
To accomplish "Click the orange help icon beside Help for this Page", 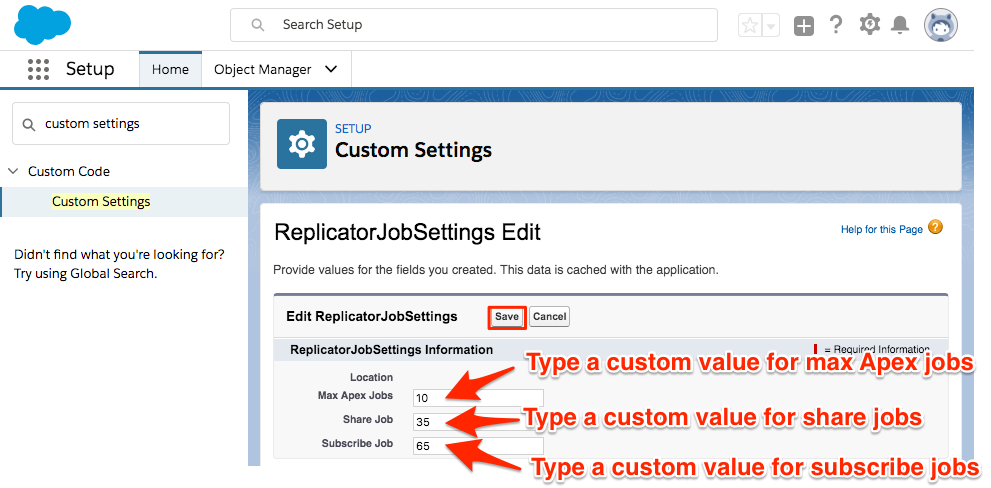I will (x=935, y=228).
